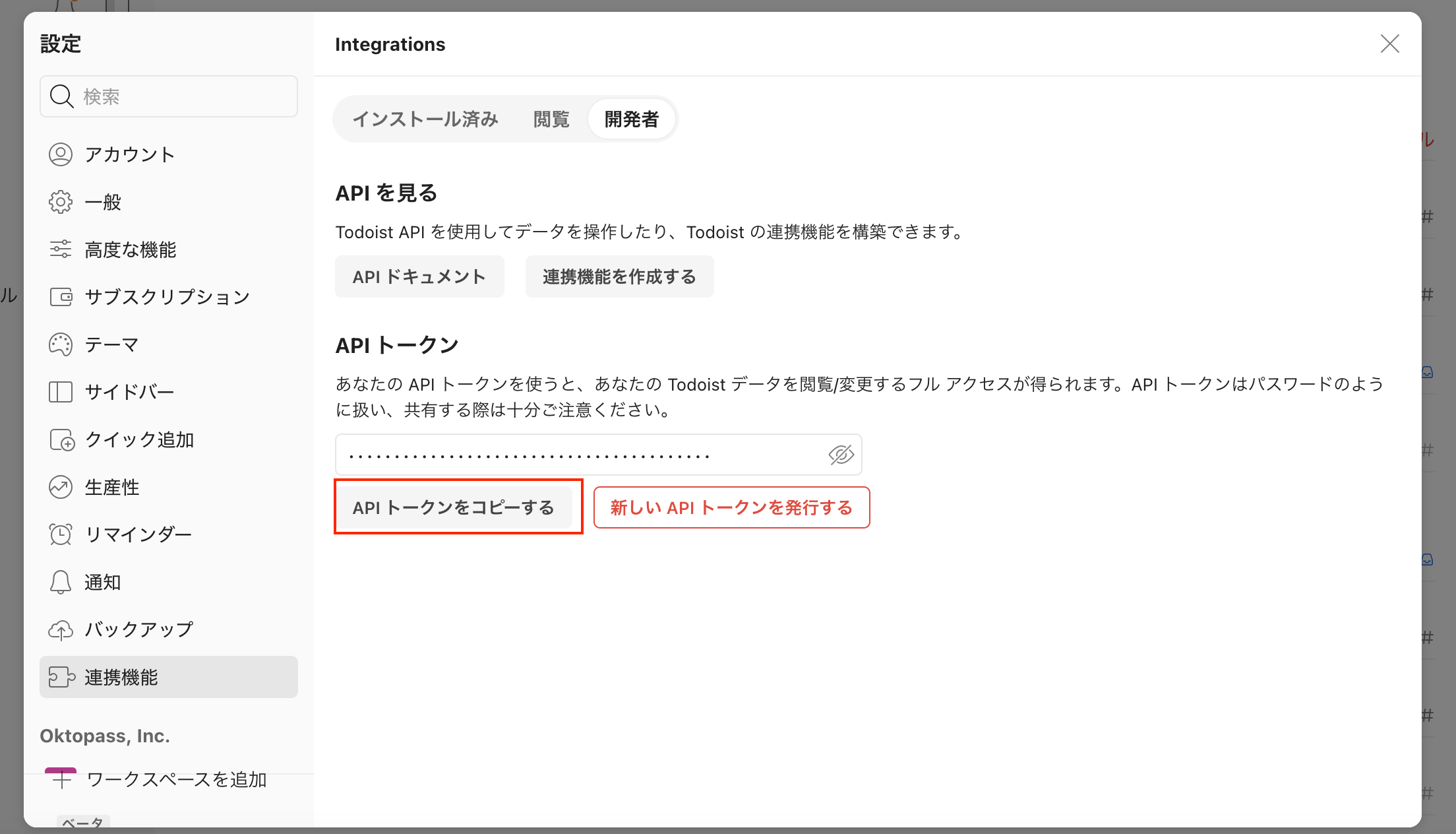Click the 生産性 graph icon
Viewport: 1456px width, 834px height.
61,487
